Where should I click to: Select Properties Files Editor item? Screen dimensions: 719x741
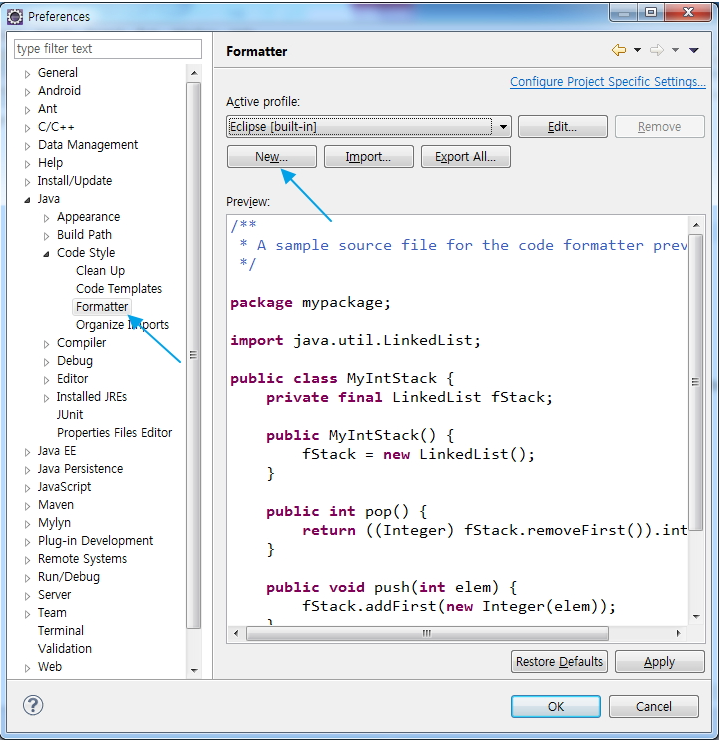(x=114, y=432)
